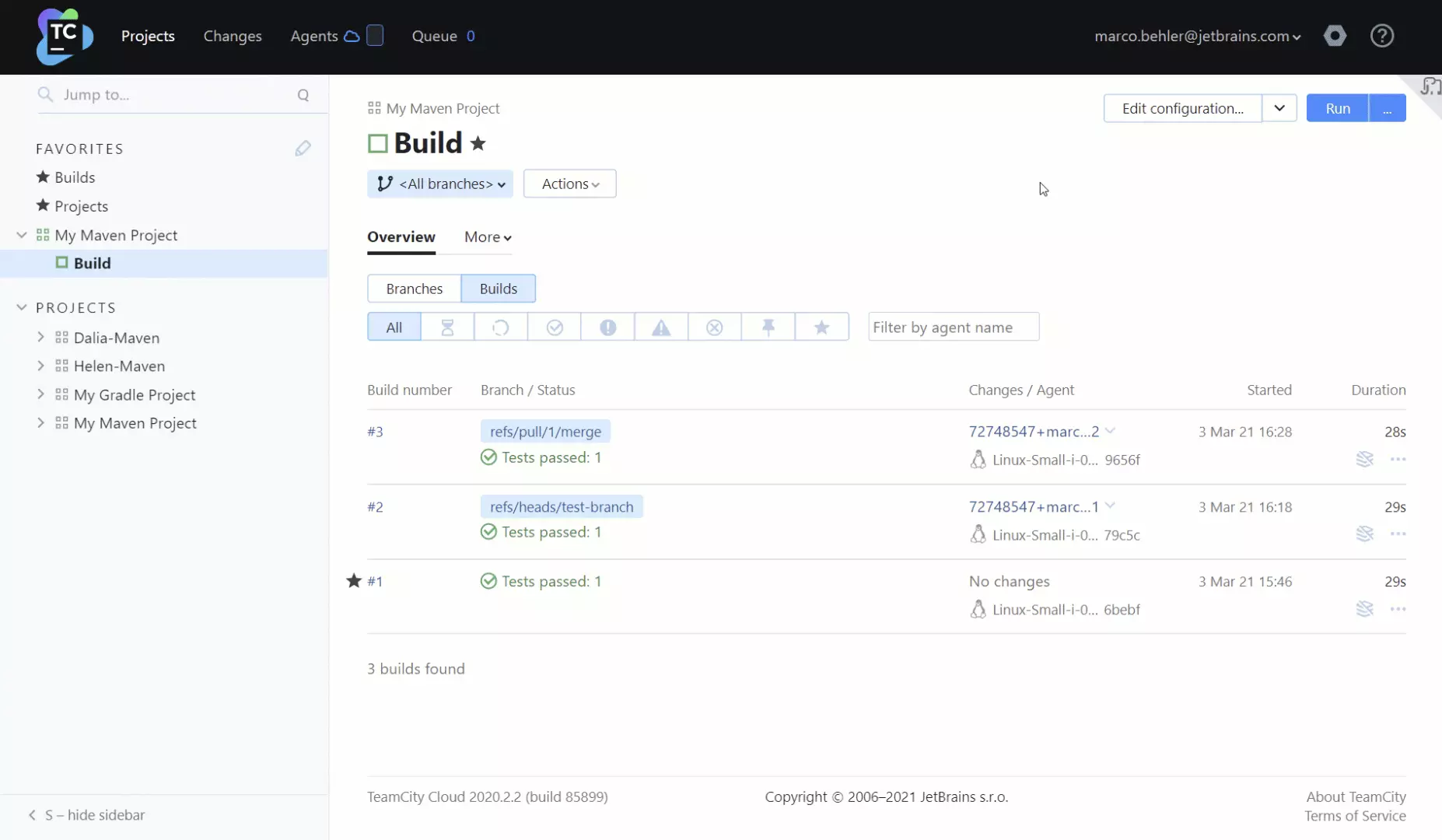This screenshot has height=840, width=1442.
Task: Edit favorites with the pencil icon
Action: [x=303, y=149]
